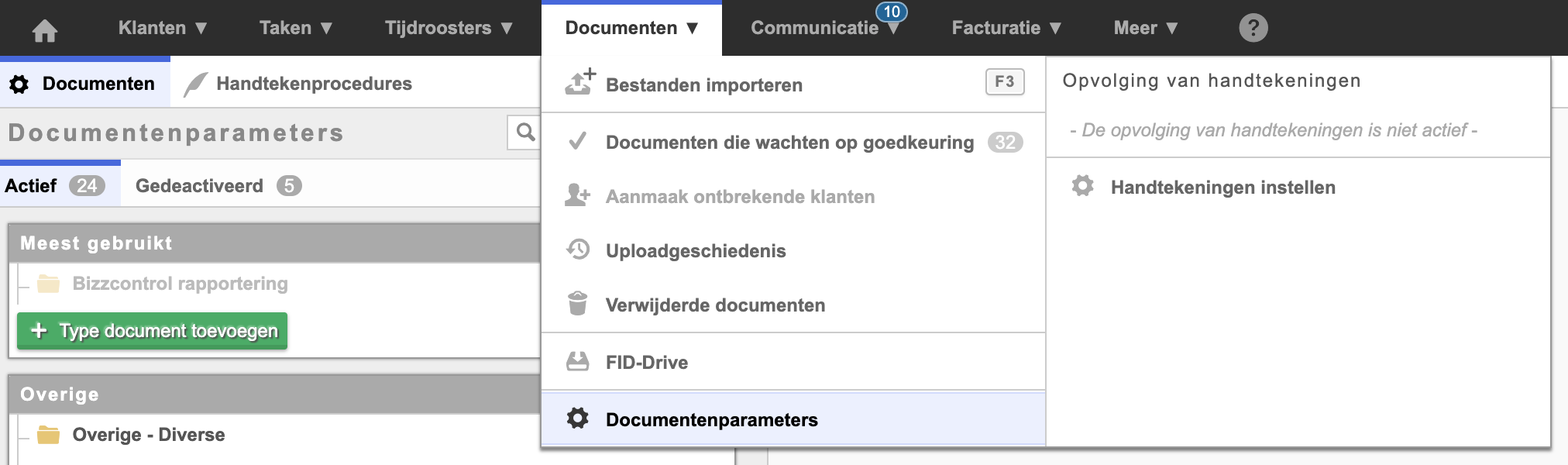
Task: Click the FID-Drive drive icon
Action: (577, 361)
